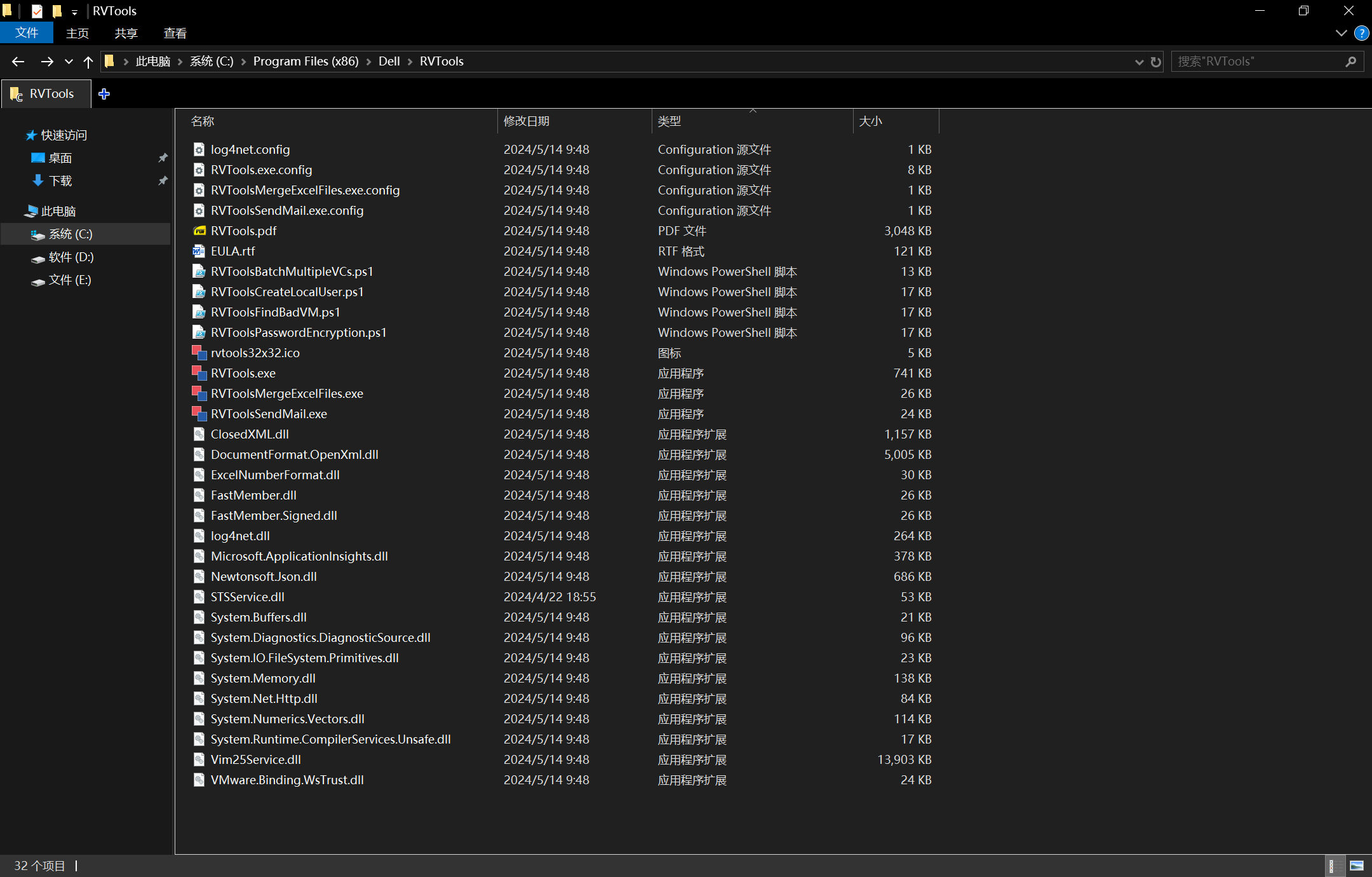Go up one folder level

[x=88, y=62]
